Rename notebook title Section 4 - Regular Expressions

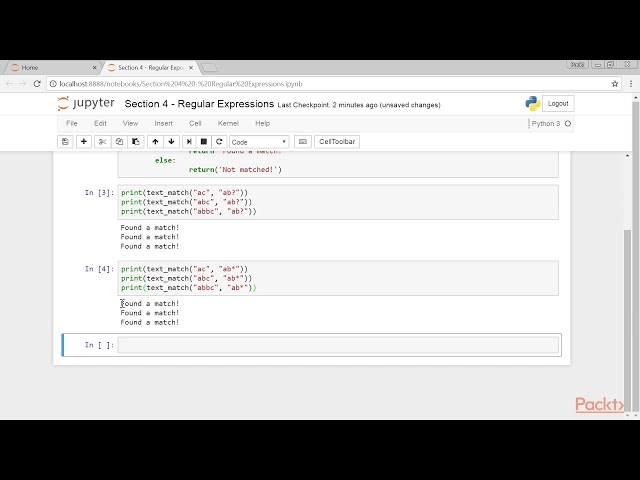point(199,104)
